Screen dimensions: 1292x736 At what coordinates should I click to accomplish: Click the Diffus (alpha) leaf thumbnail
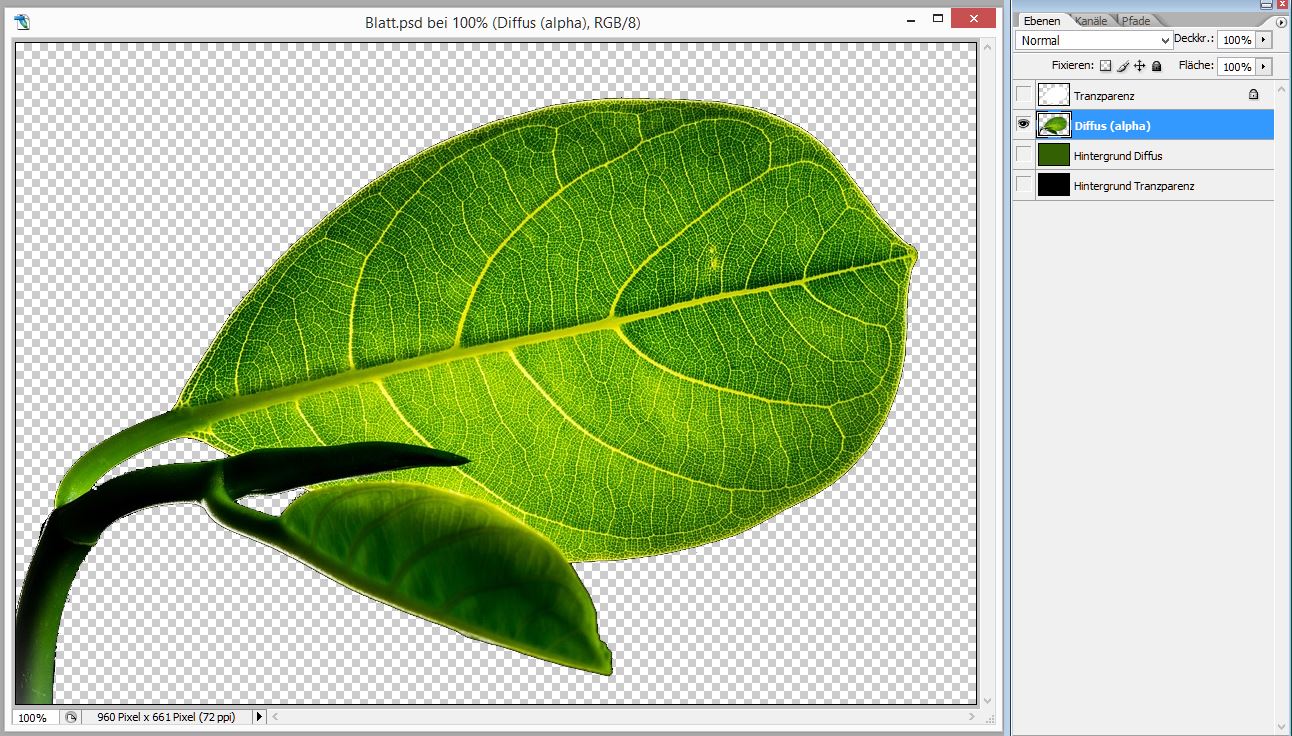click(x=1053, y=125)
